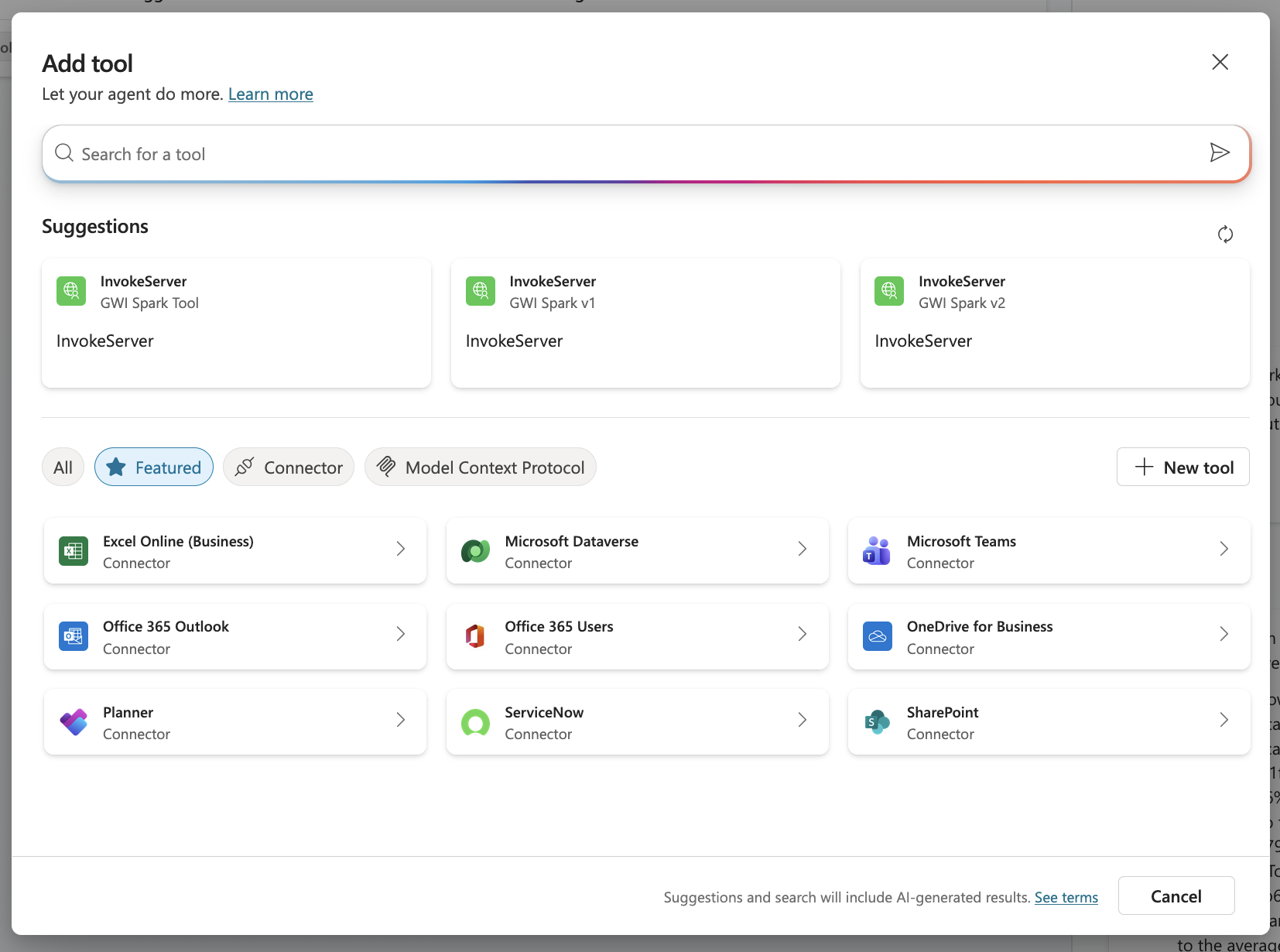Click the New tool button

[x=1182, y=467]
